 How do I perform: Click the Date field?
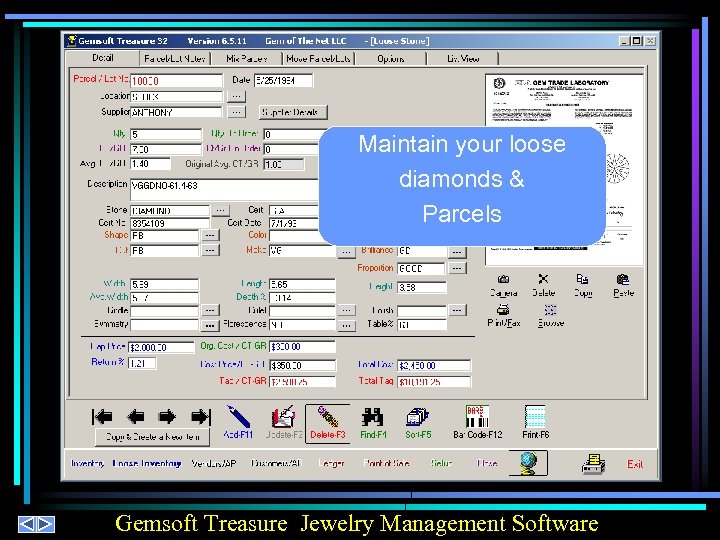click(283, 80)
